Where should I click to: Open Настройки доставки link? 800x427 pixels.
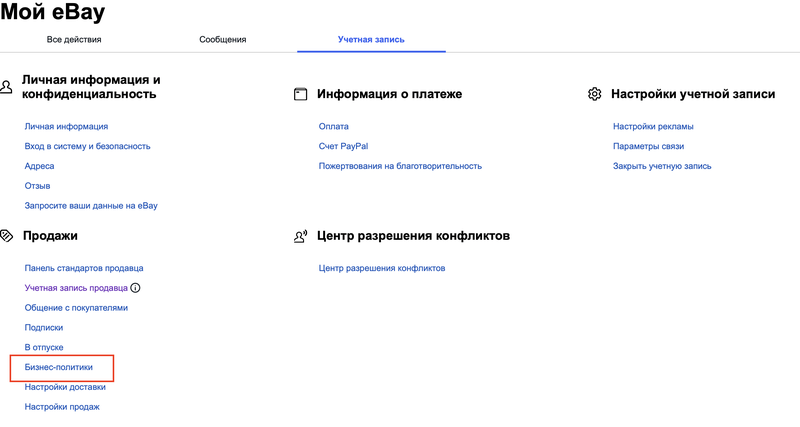[65, 387]
